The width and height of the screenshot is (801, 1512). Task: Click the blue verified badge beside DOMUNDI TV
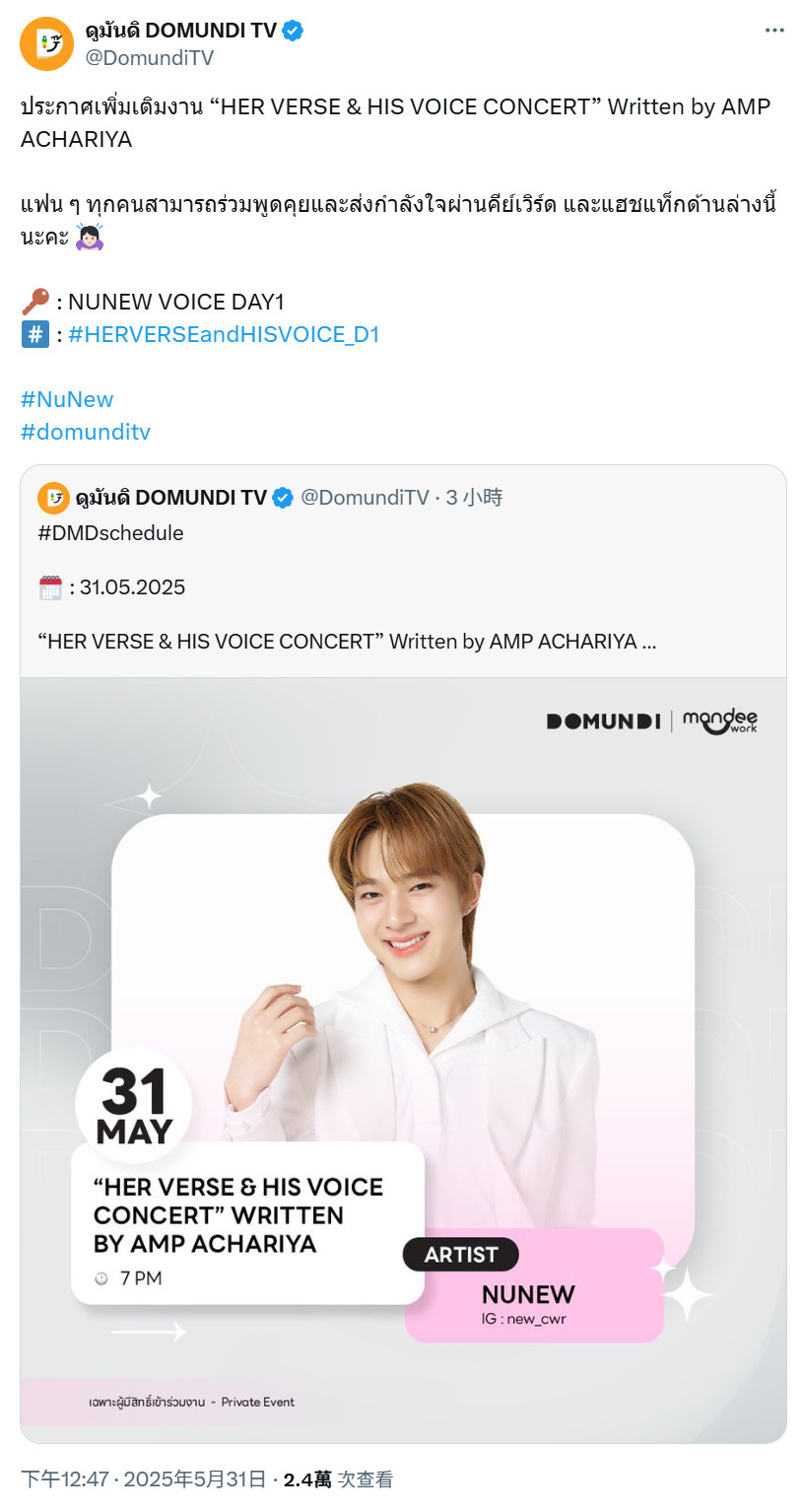coord(293,31)
